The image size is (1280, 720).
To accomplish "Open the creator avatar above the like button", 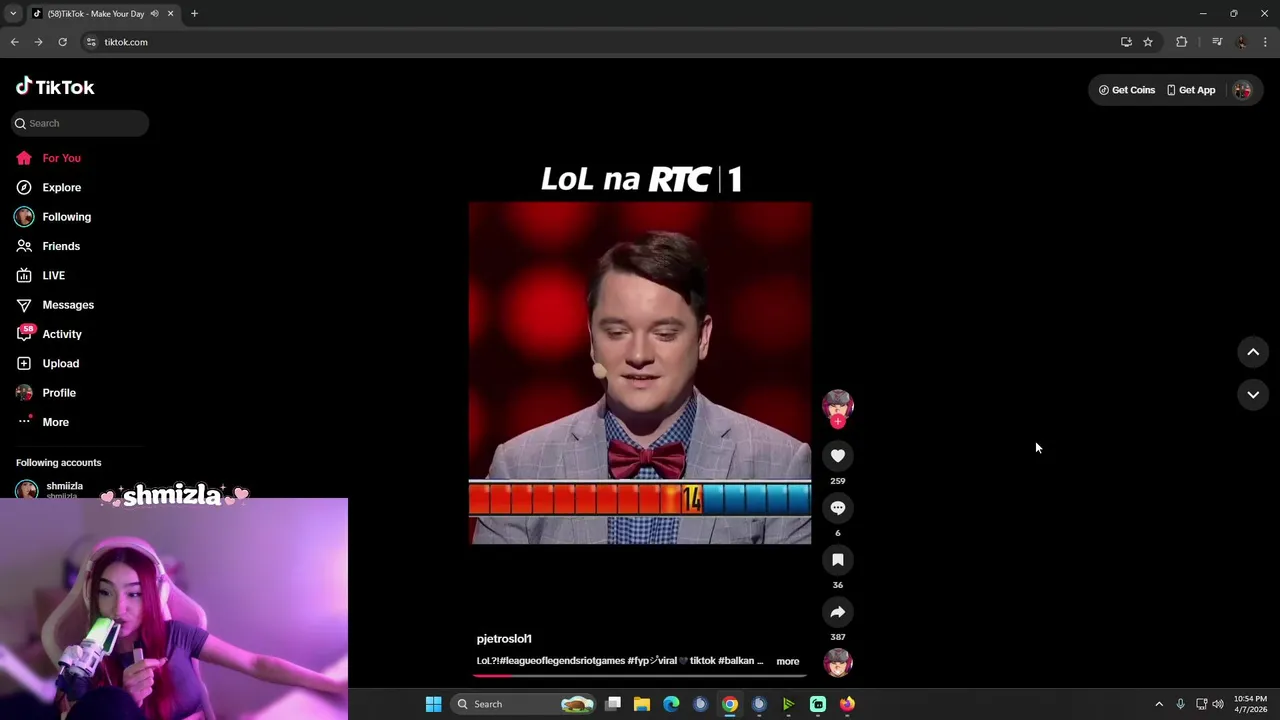I will point(838,404).
